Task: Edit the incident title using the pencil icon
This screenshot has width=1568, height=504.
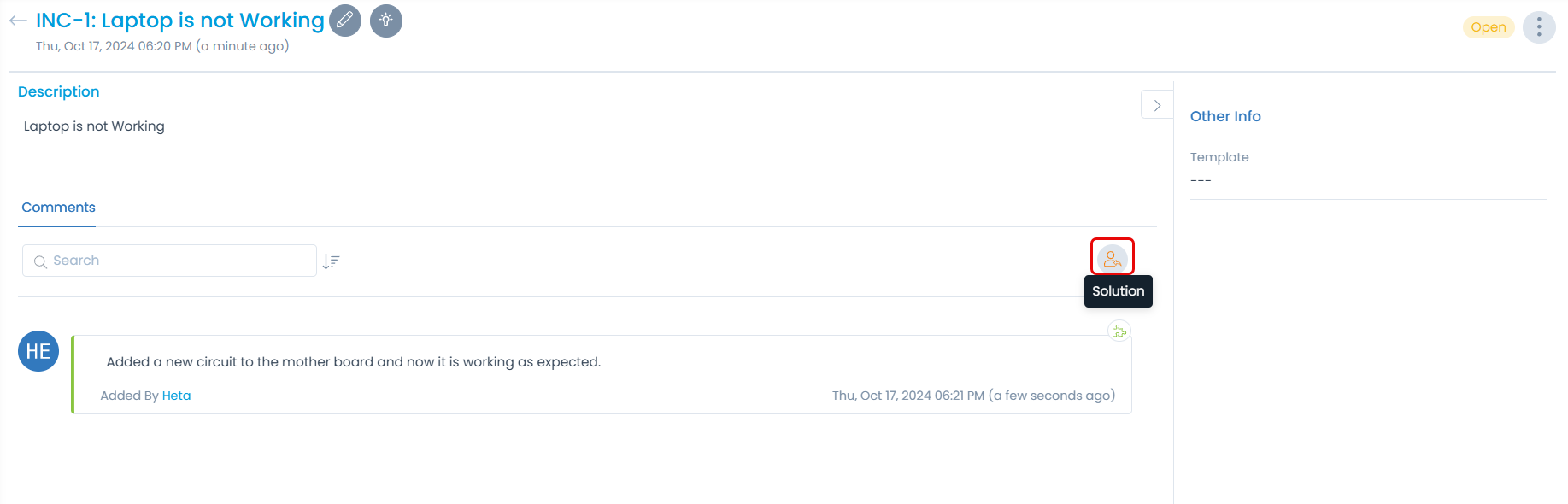Action: tap(345, 21)
